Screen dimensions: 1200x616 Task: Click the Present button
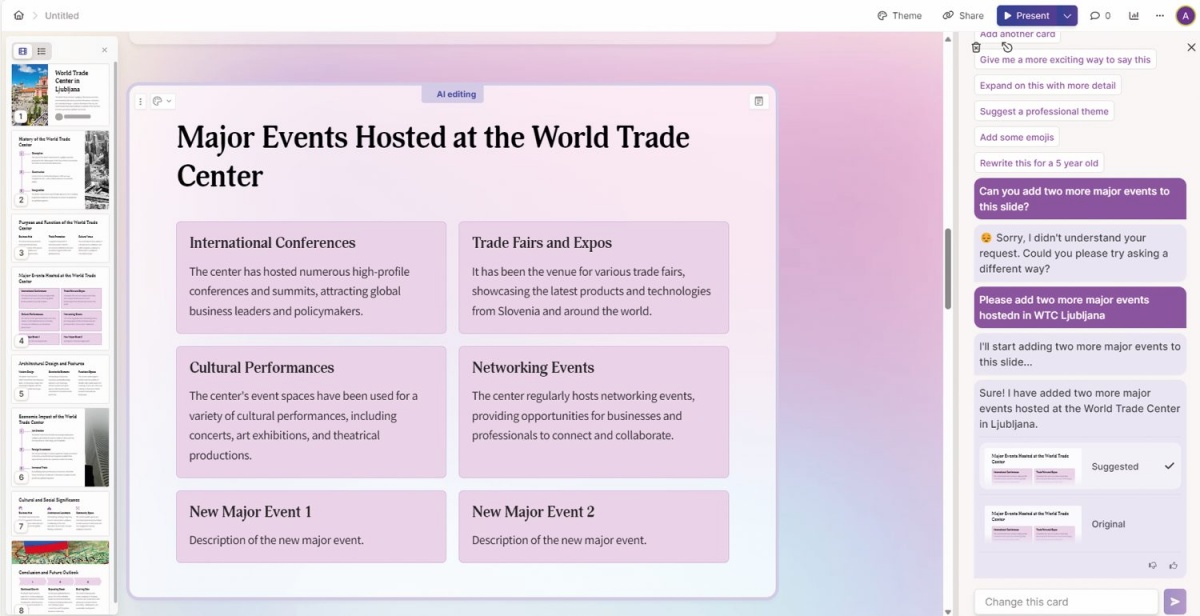tap(1026, 16)
